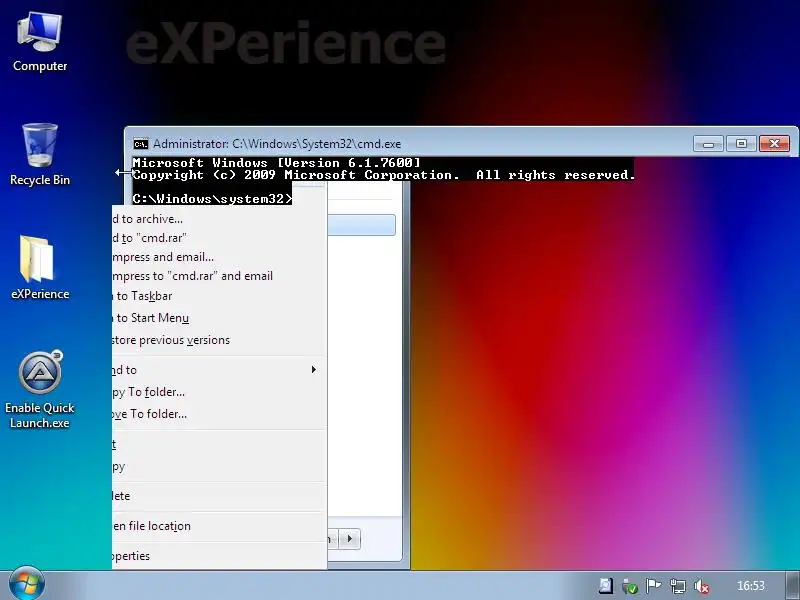The width and height of the screenshot is (800, 600).
Task: Click the Action Center flag tray icon
Action: [x=653, y=586]
